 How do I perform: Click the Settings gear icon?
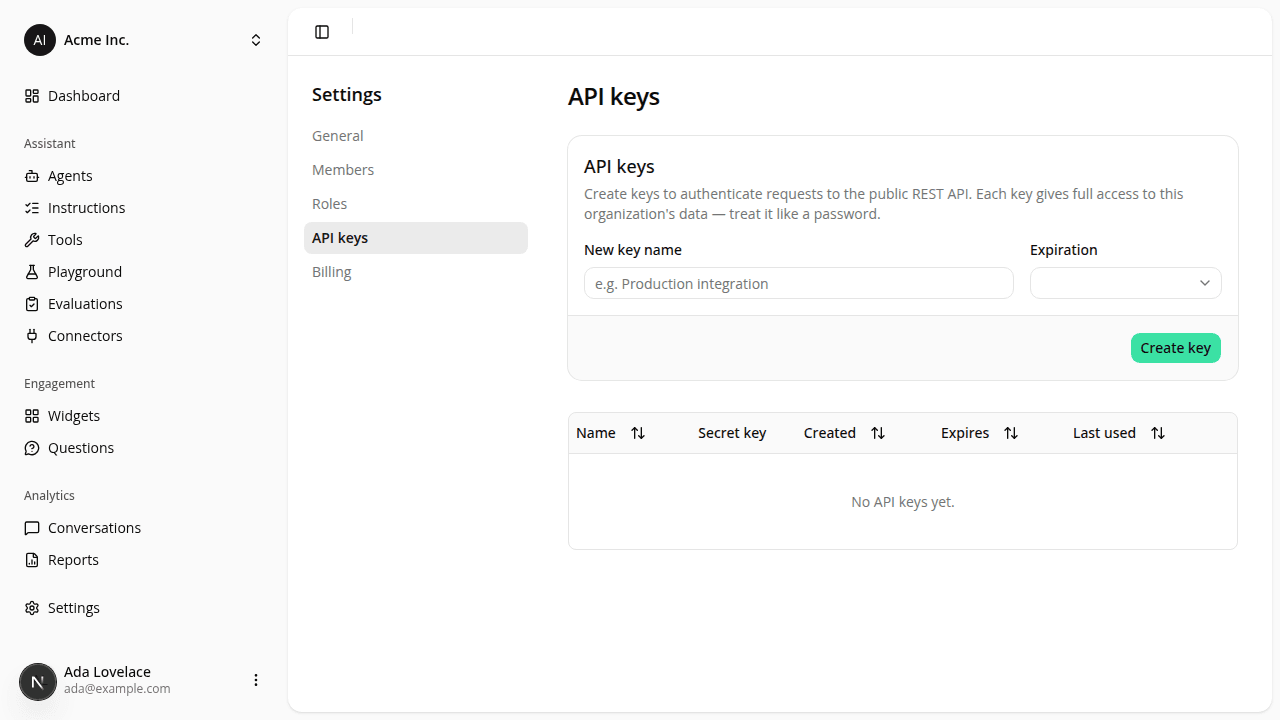[32, 608]
